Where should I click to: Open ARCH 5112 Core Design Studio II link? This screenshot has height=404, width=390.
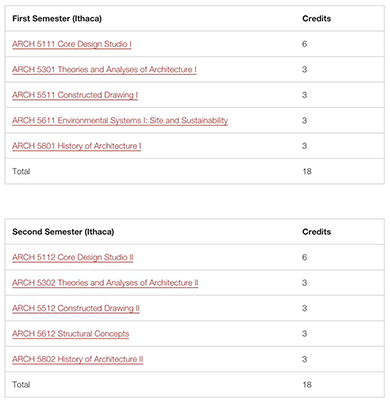tap(73, 257)
